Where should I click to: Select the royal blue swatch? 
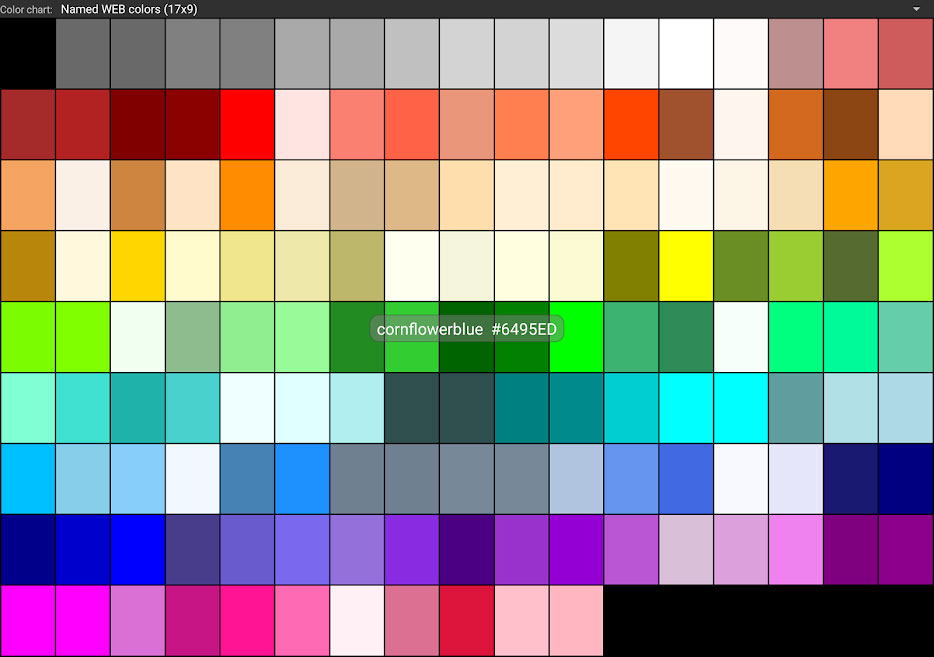(x=686, y=478)
